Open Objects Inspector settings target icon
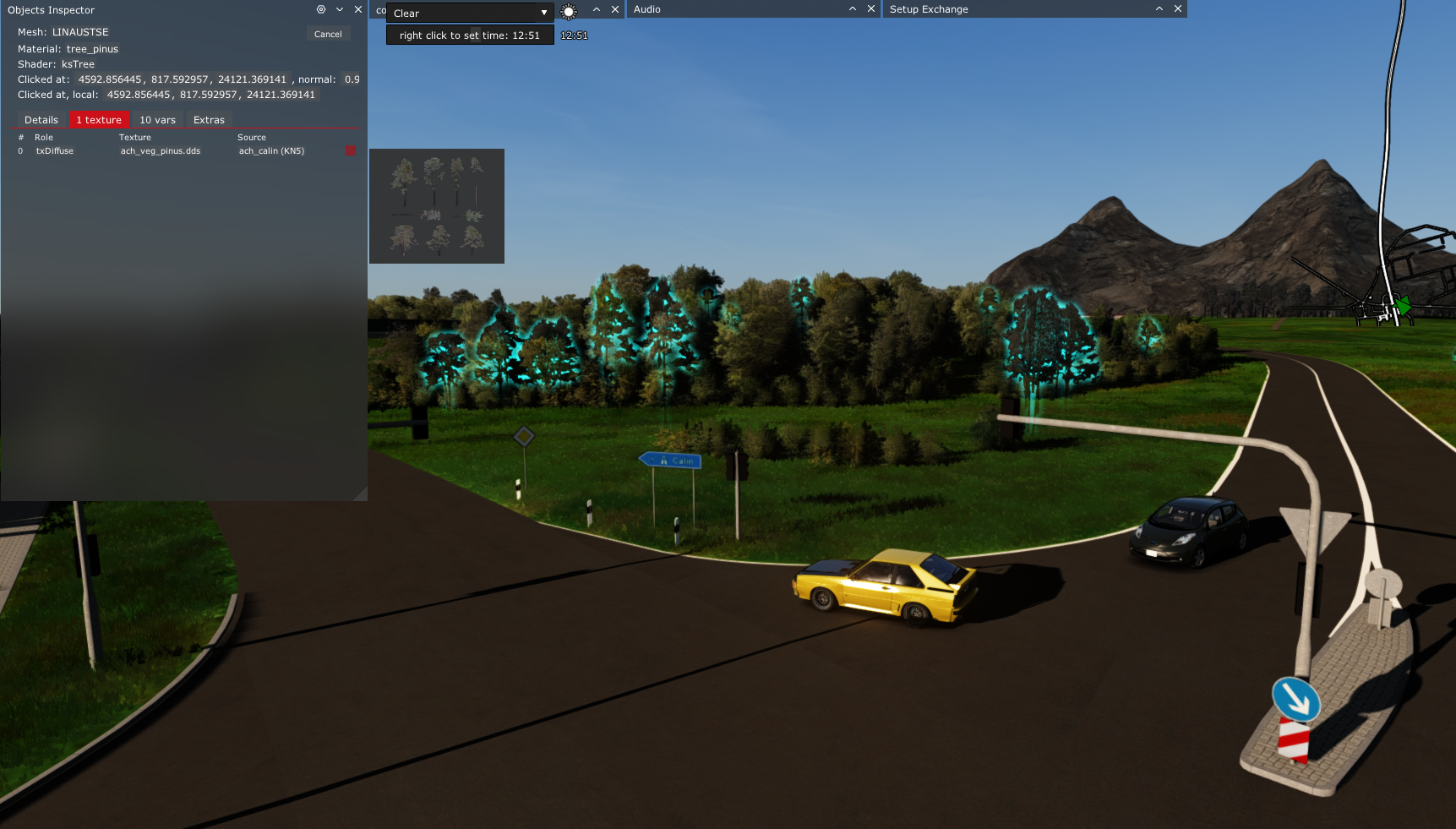 pyautogui.click(x=321, y=9)
